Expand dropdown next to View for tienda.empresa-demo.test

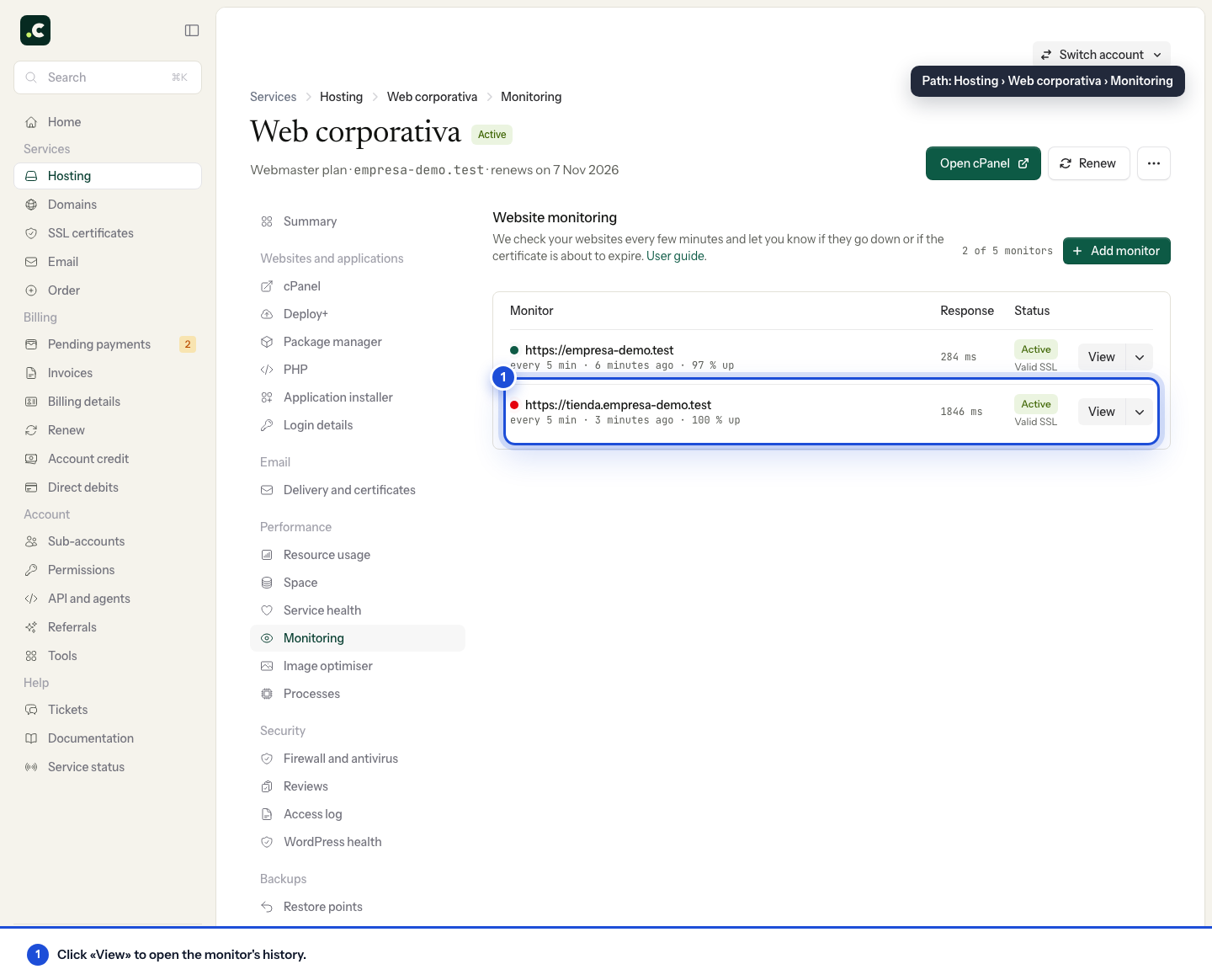pyautogui.click(x=1140, y=412)
